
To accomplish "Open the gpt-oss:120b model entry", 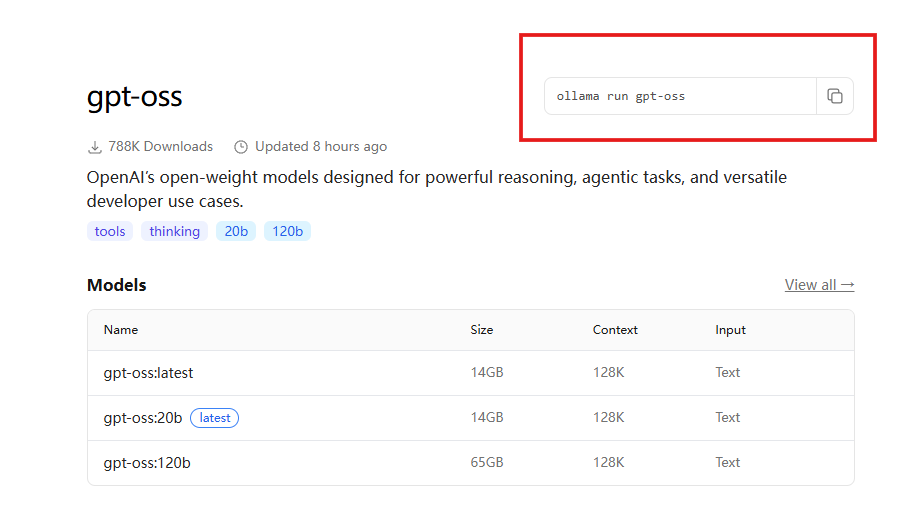I will 147,462.
